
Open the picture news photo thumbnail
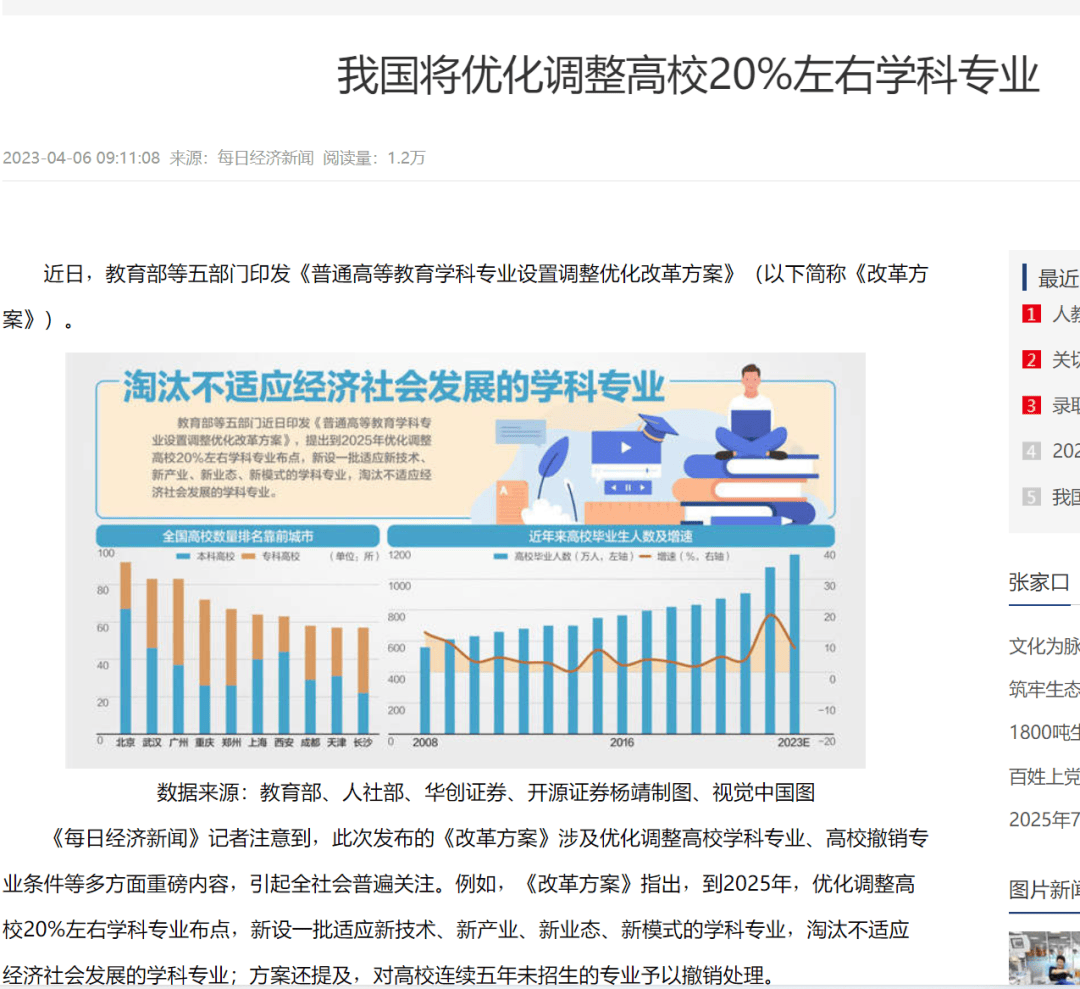[1044, 957]
